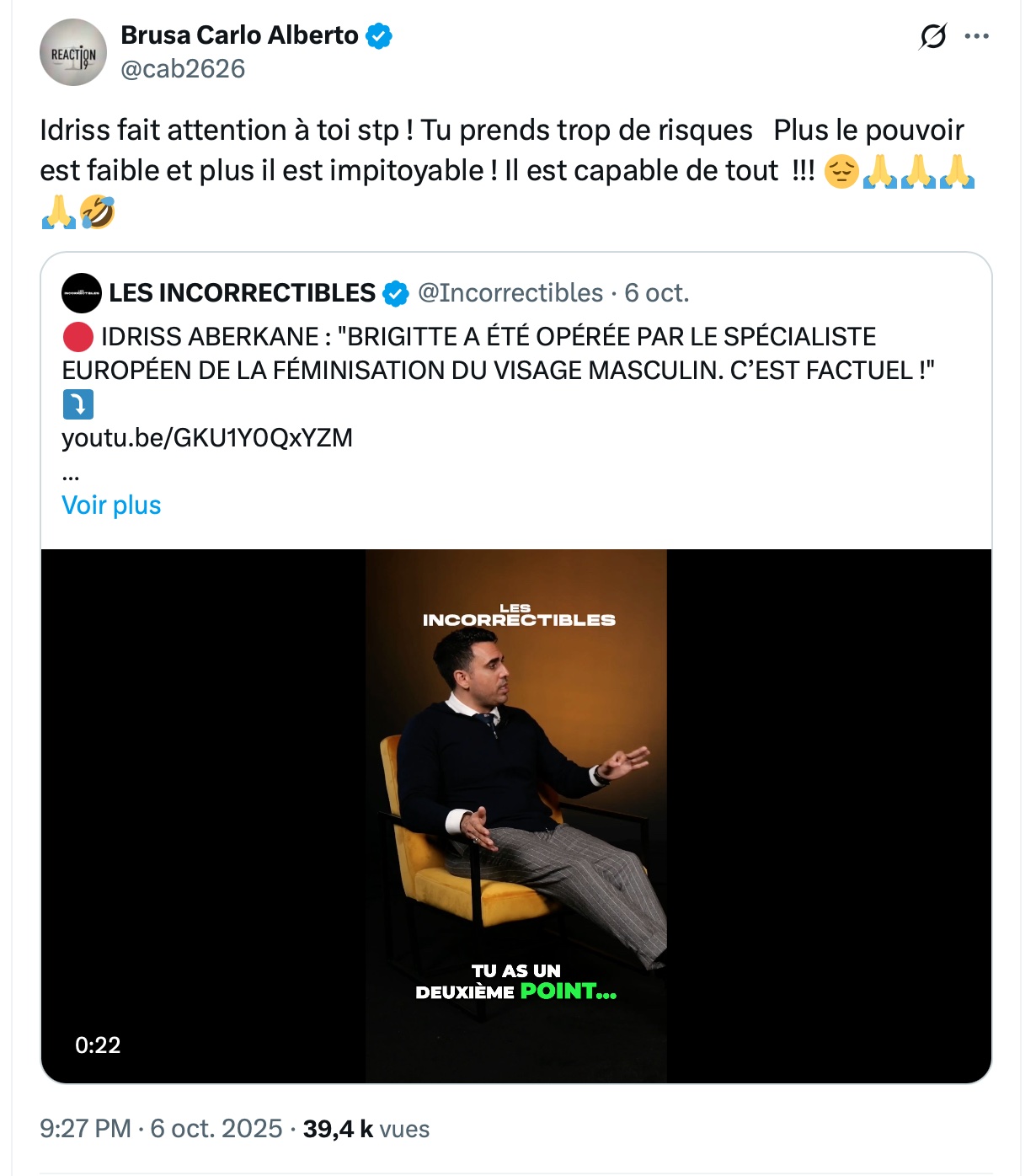Open the LES INCORRECTIBLES account name
The width and height of the screenshot is (1036, 1176).
tap(242, 293)
